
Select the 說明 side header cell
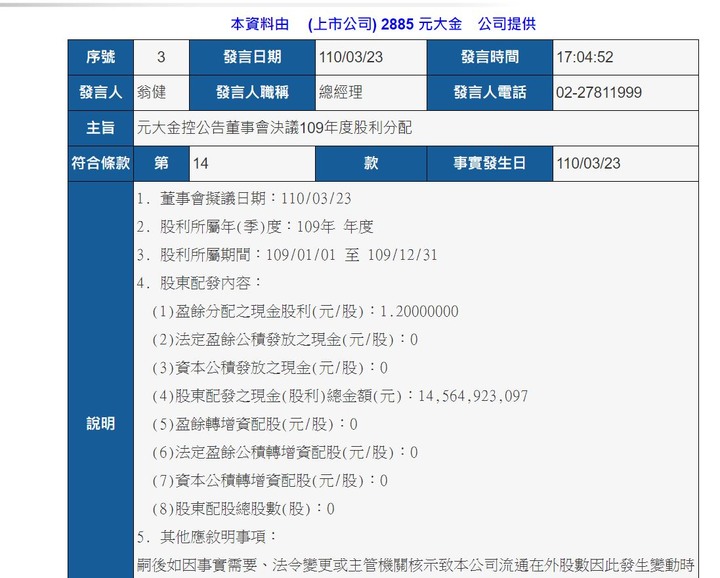coord(101,380)
